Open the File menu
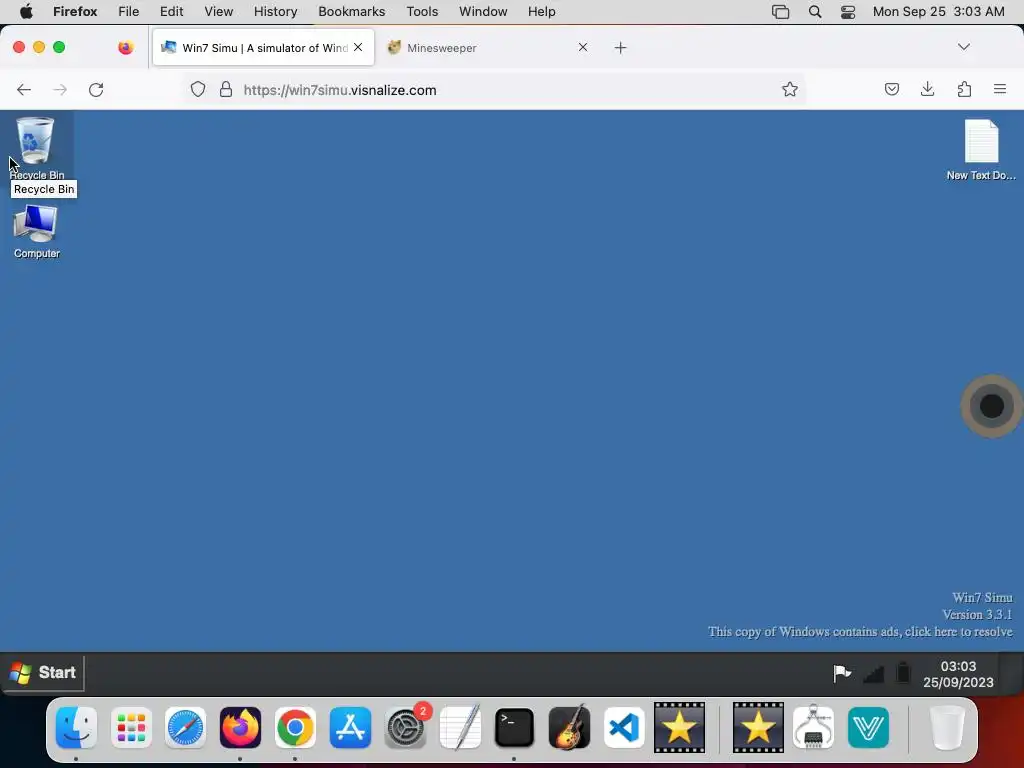Image resolution: width=1024 pixels, height=768 pixels. pyautogui.click(x=129, y=11)
